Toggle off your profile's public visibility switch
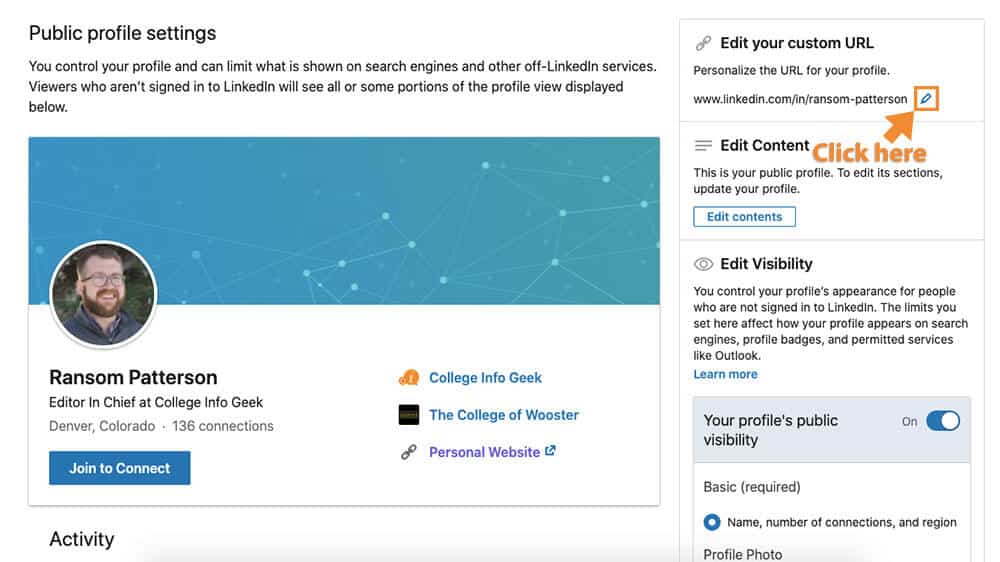 pos(943,421)
